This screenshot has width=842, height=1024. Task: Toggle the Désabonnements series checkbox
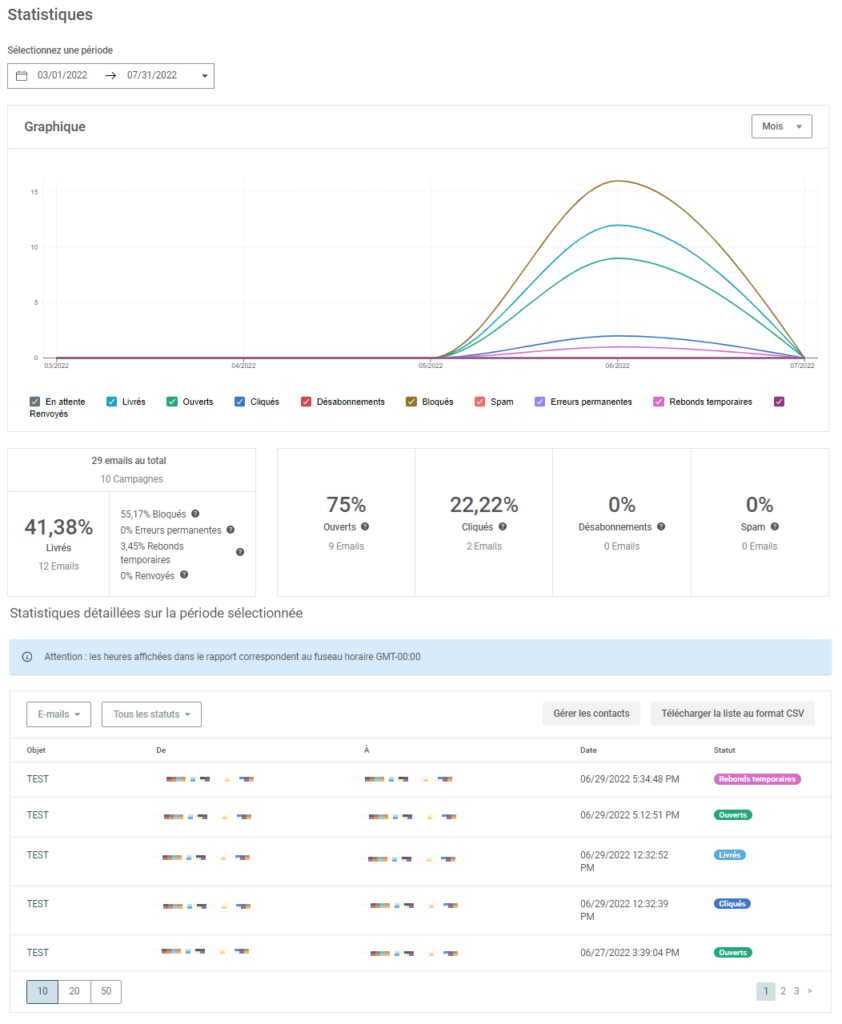[x=306, y=402]
